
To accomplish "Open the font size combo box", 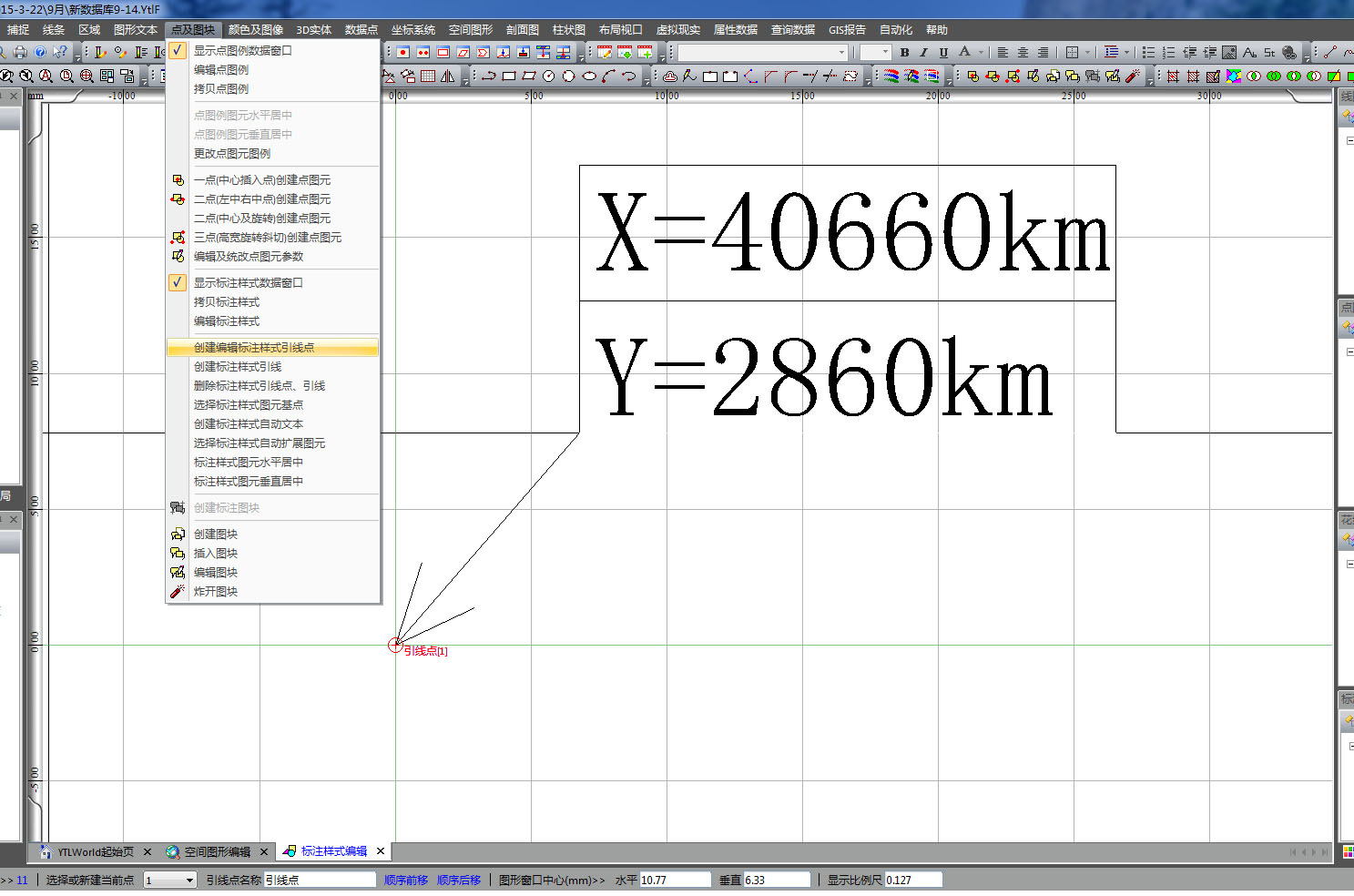I will click(x=875, y=53).
